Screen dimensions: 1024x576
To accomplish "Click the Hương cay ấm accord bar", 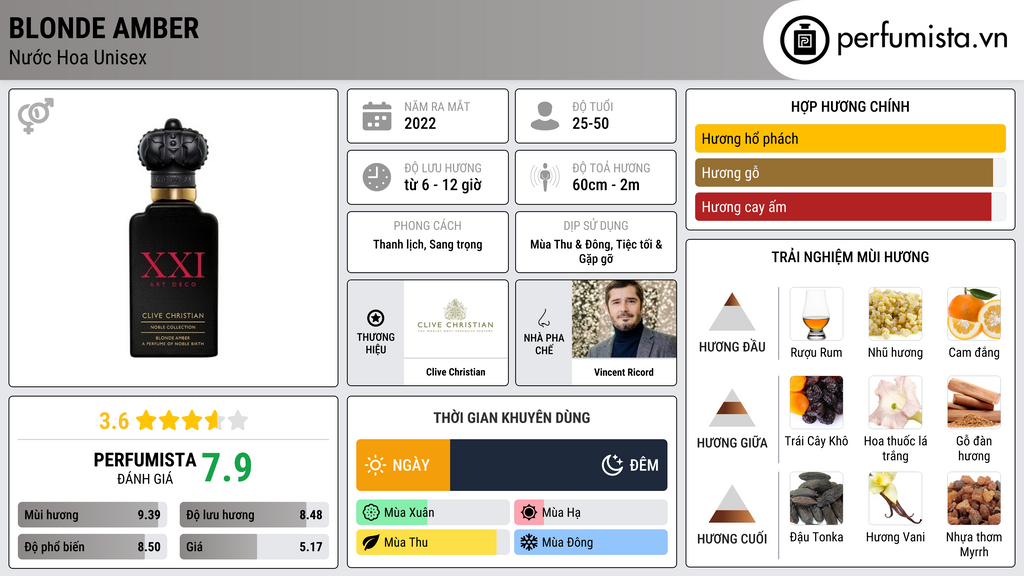I will point(850,206).
